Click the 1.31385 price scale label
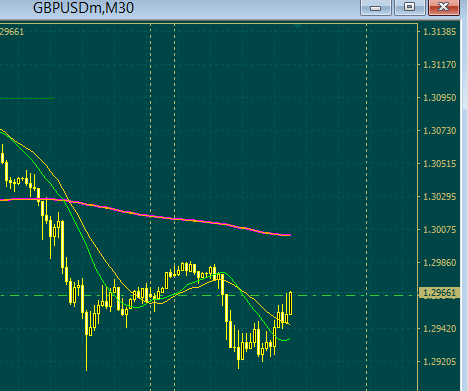 point(439,32)
